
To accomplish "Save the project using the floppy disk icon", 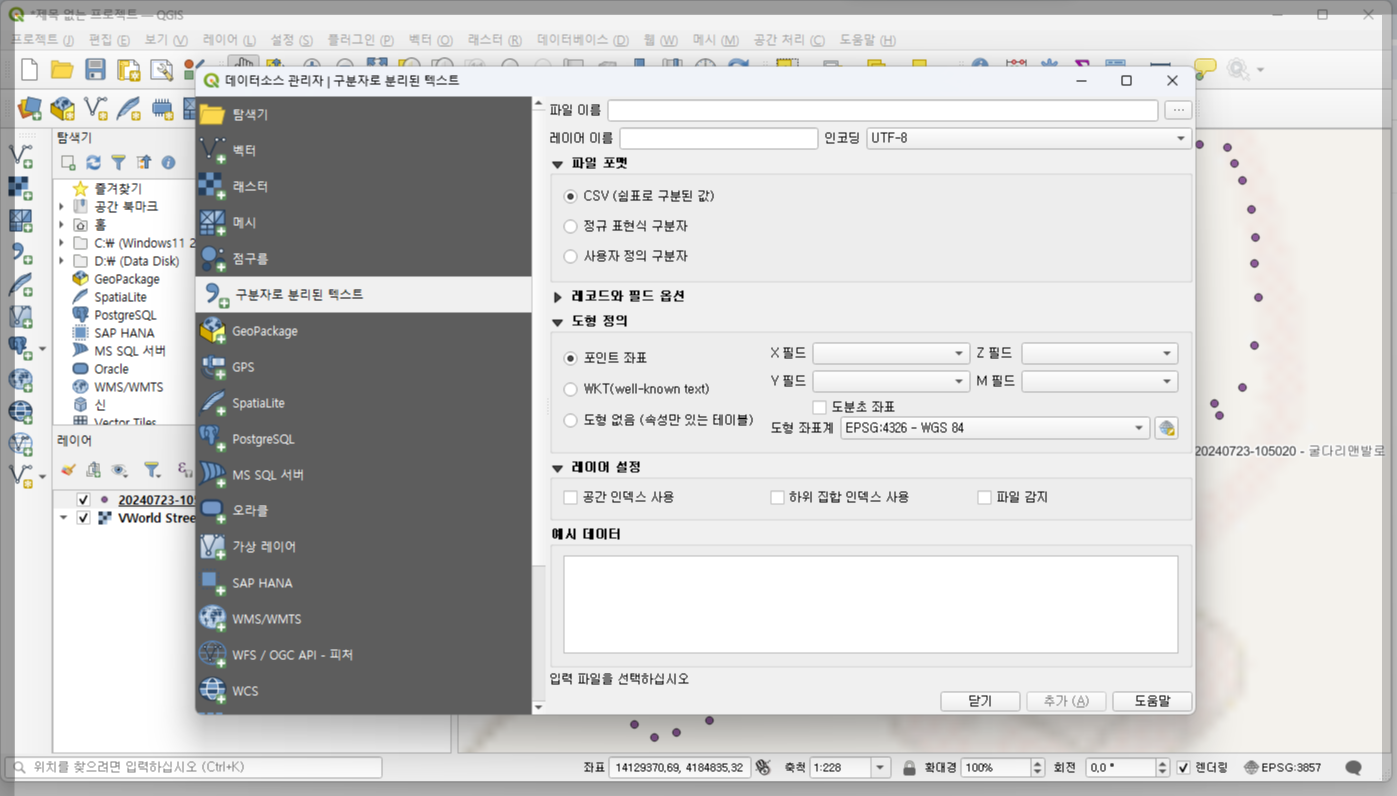I will (95, 69).
